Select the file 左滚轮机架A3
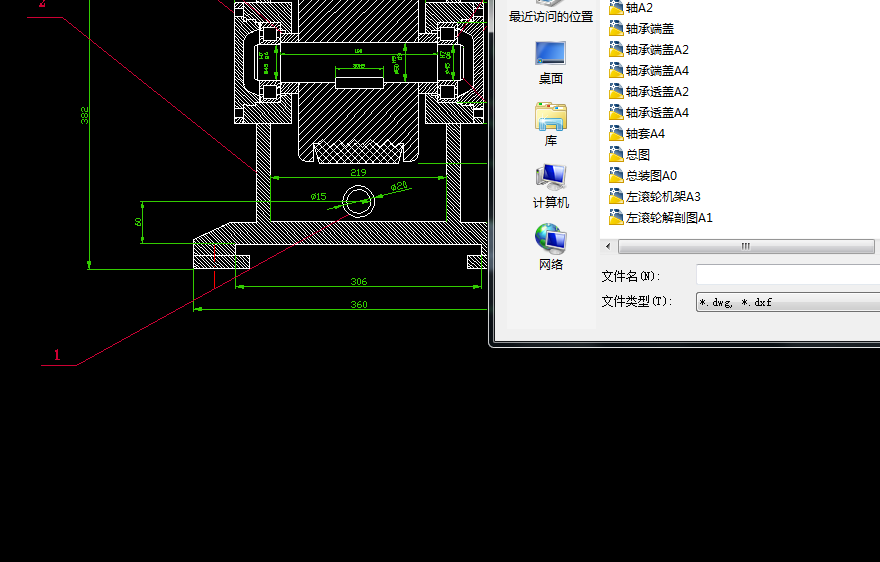The image size is (880, 562). (x=655, y=197)
